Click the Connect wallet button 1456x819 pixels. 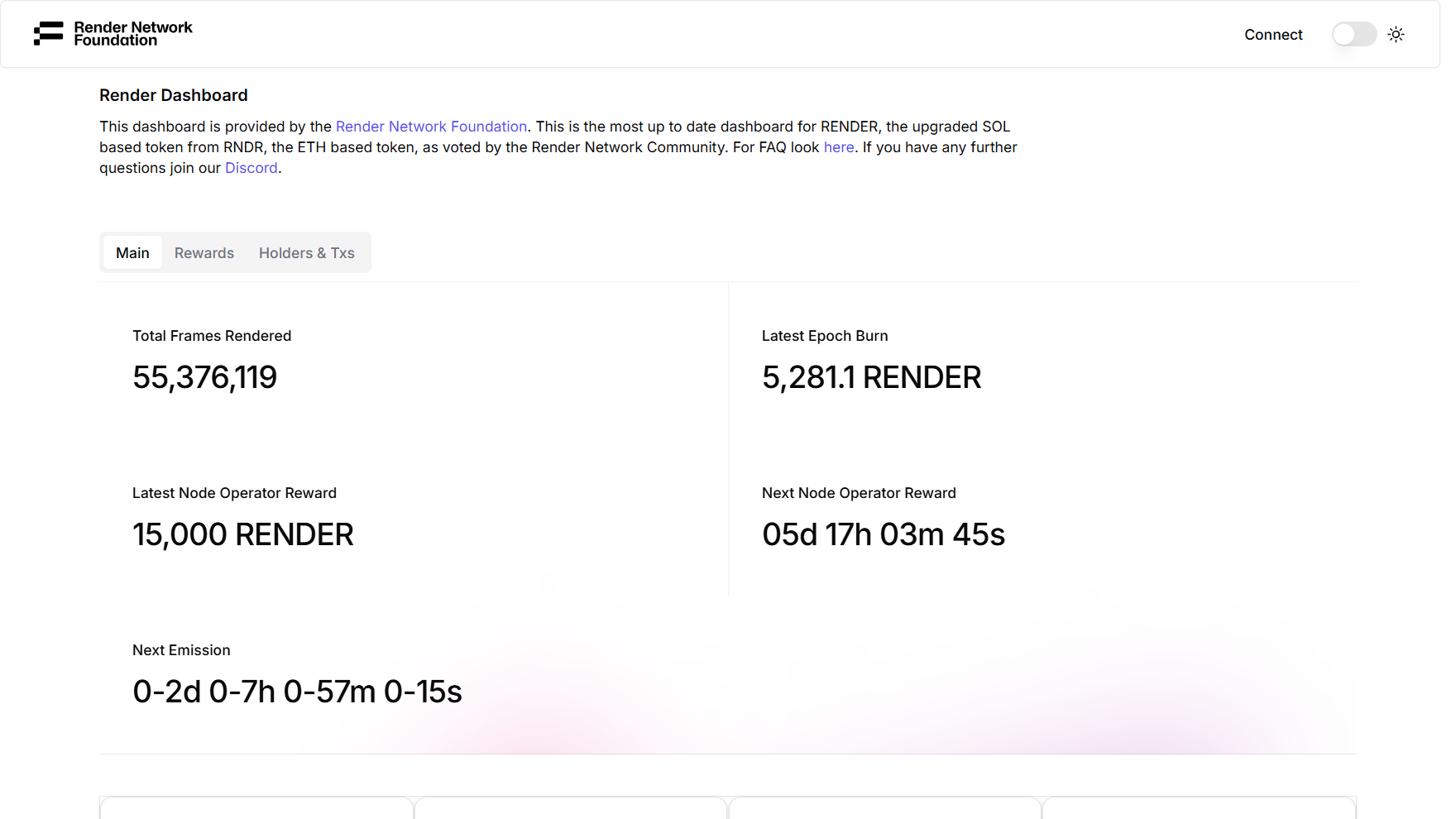pos(1273,35)
